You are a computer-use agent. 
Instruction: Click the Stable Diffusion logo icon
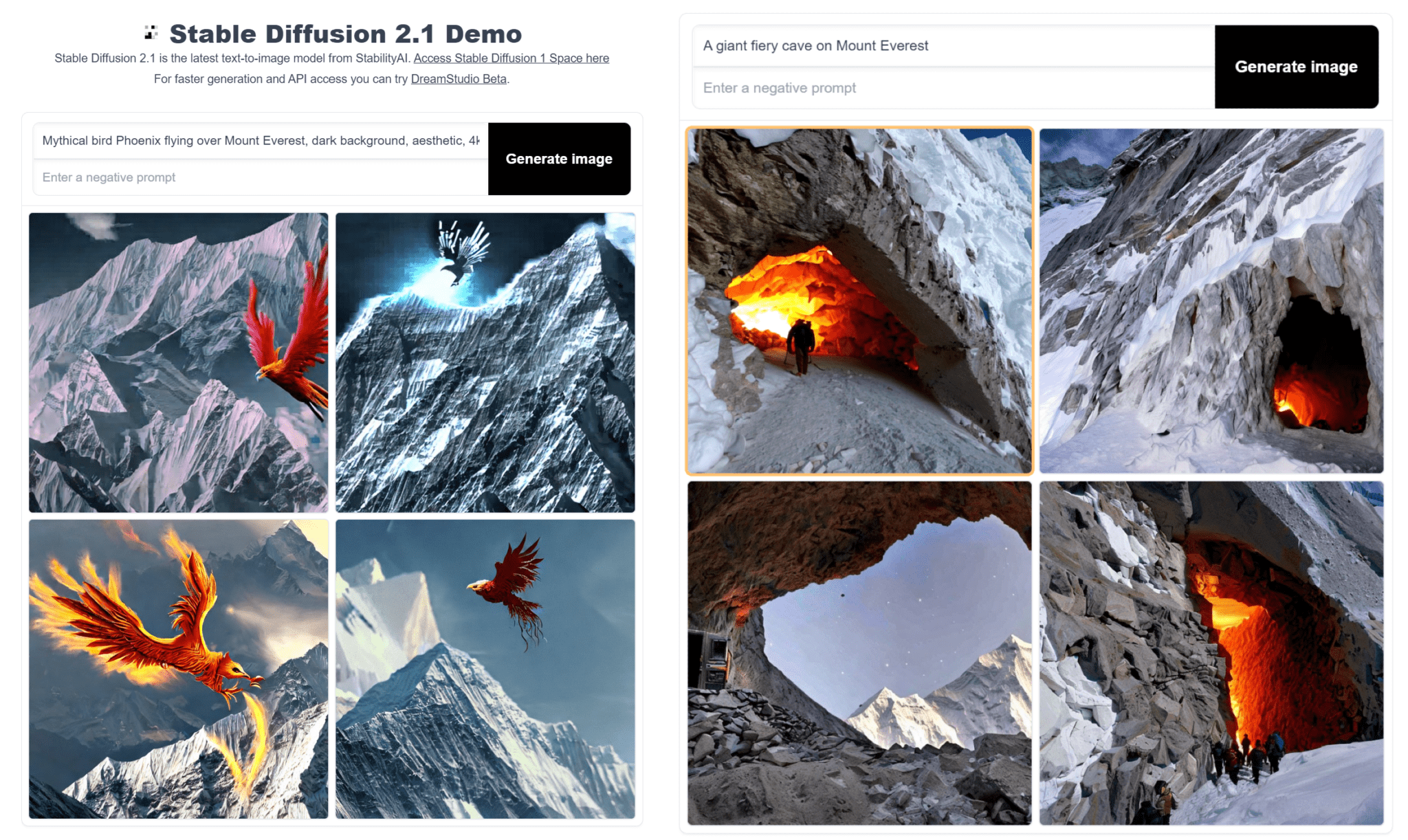pos(151,32)
